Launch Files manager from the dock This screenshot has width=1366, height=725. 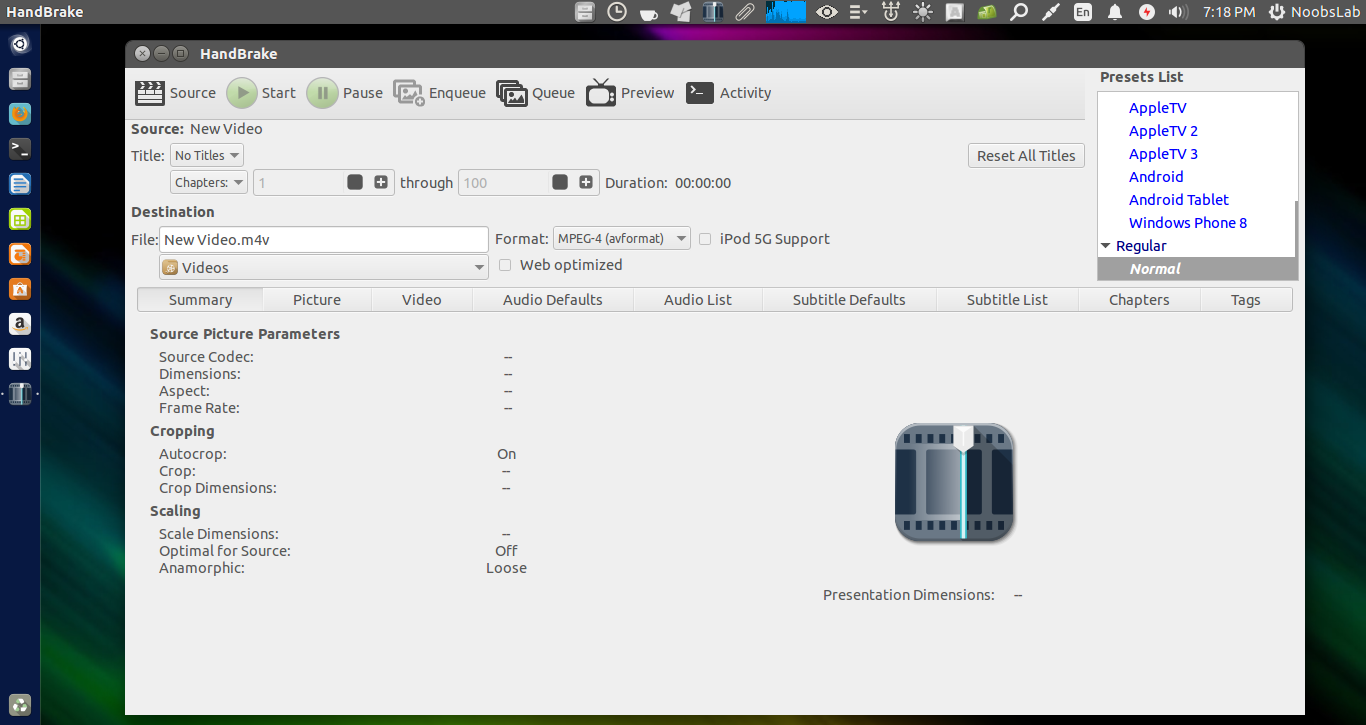pyautogui.click(x=20, y=80)
